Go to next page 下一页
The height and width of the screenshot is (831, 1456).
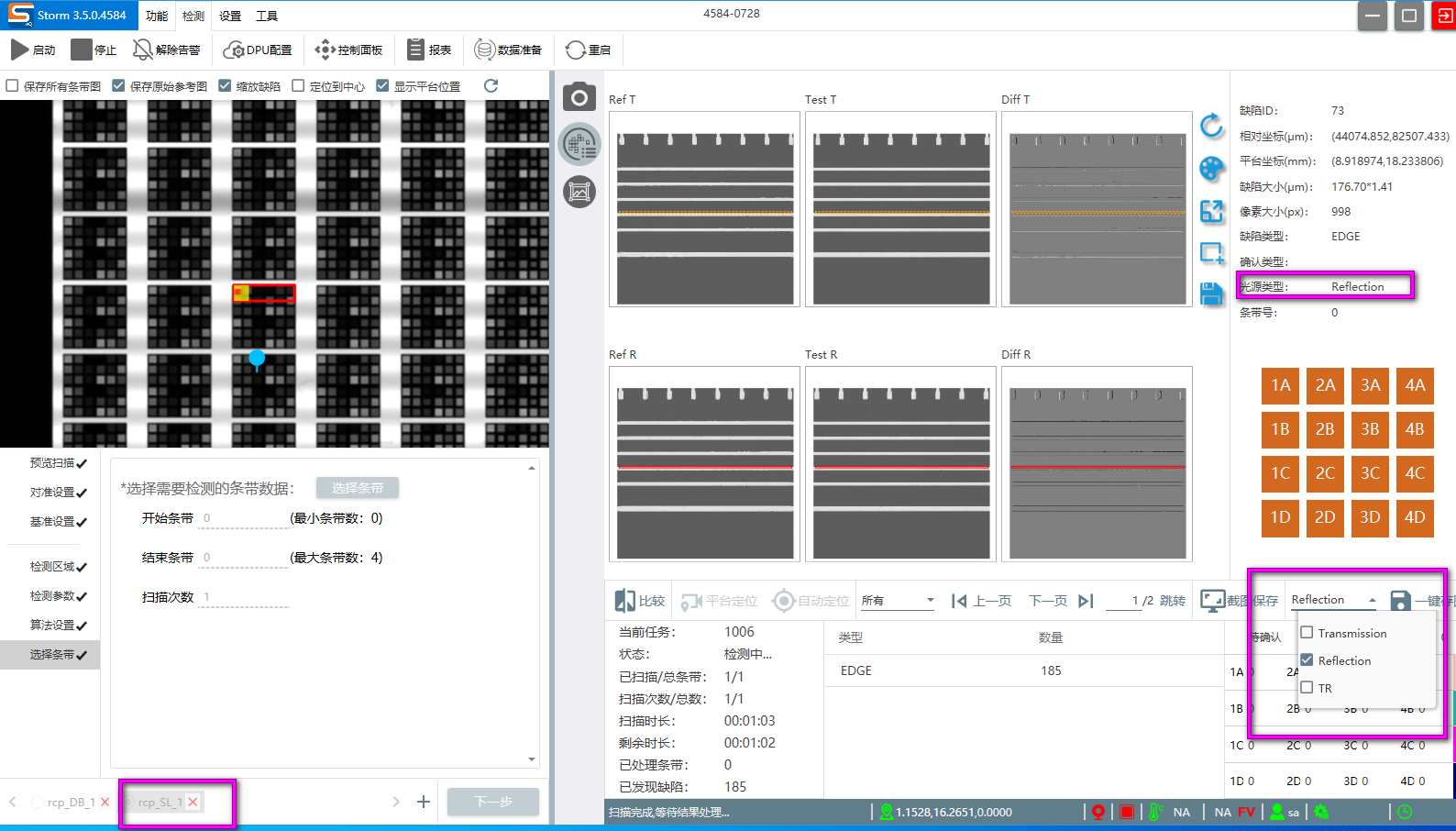(1048, 601)
